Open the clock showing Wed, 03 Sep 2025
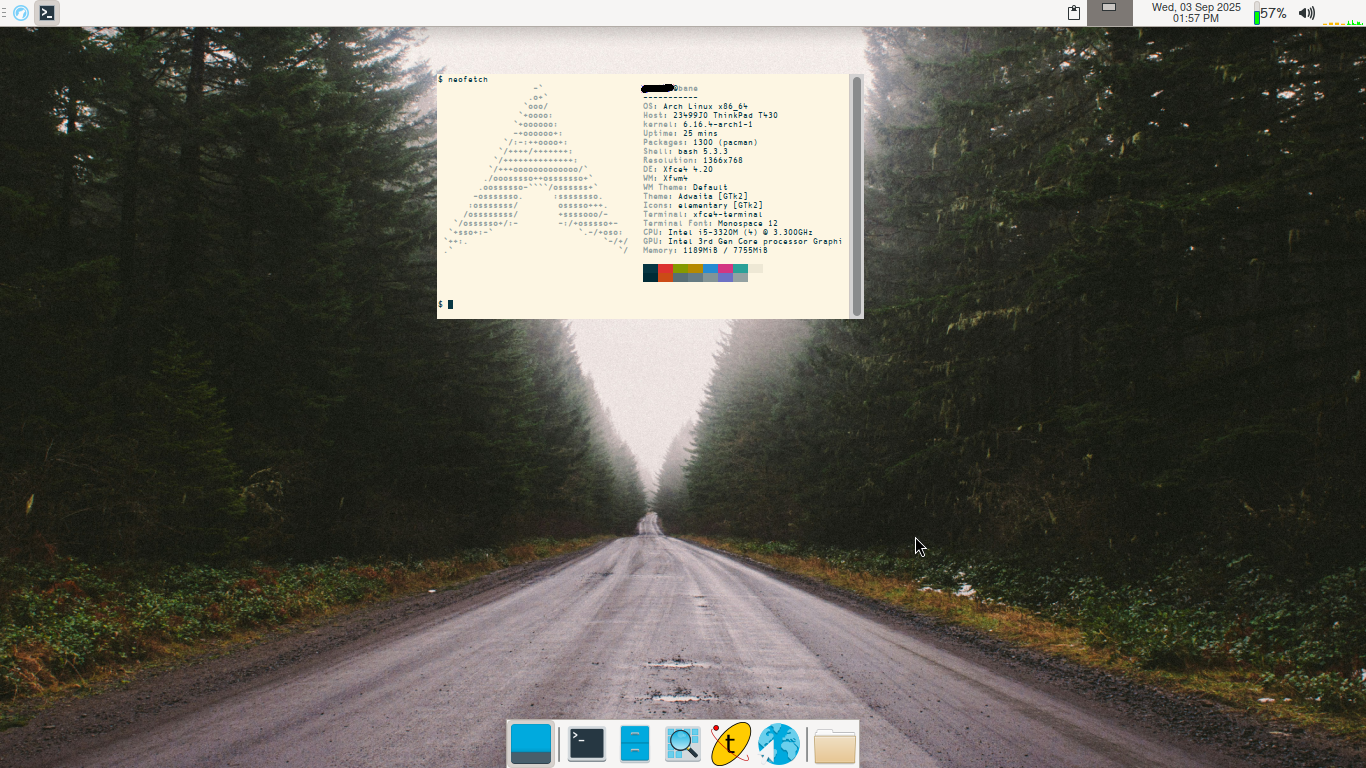Viewport: 1366px width, 768px height. (1196, 13)
